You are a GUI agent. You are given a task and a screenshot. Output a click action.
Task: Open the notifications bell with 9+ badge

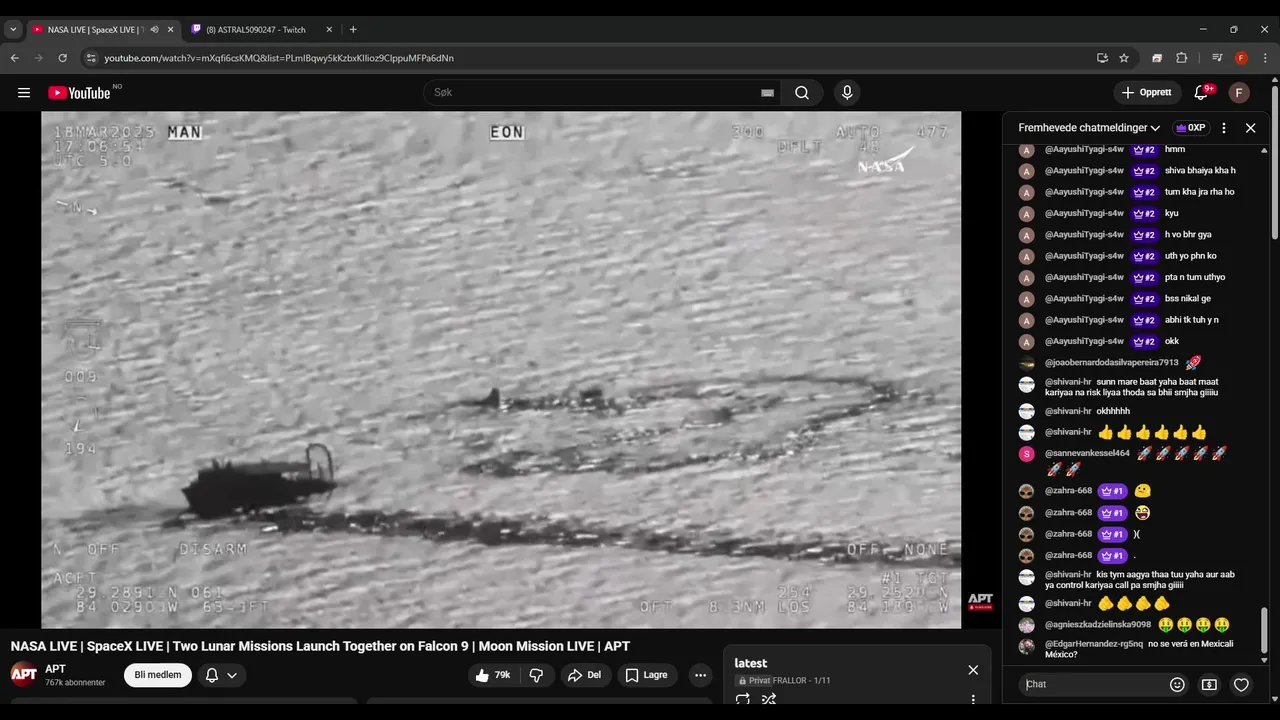[1202, 93]
